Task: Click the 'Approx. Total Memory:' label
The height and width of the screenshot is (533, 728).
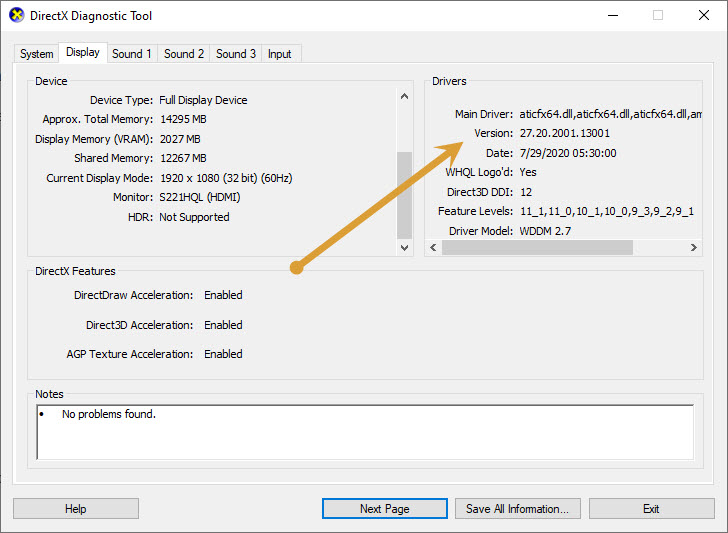Action: coord(98,119)
